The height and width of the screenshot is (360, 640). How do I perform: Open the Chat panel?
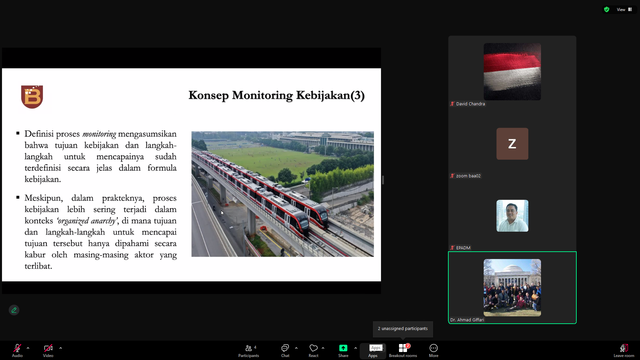[x=285, y=350]
